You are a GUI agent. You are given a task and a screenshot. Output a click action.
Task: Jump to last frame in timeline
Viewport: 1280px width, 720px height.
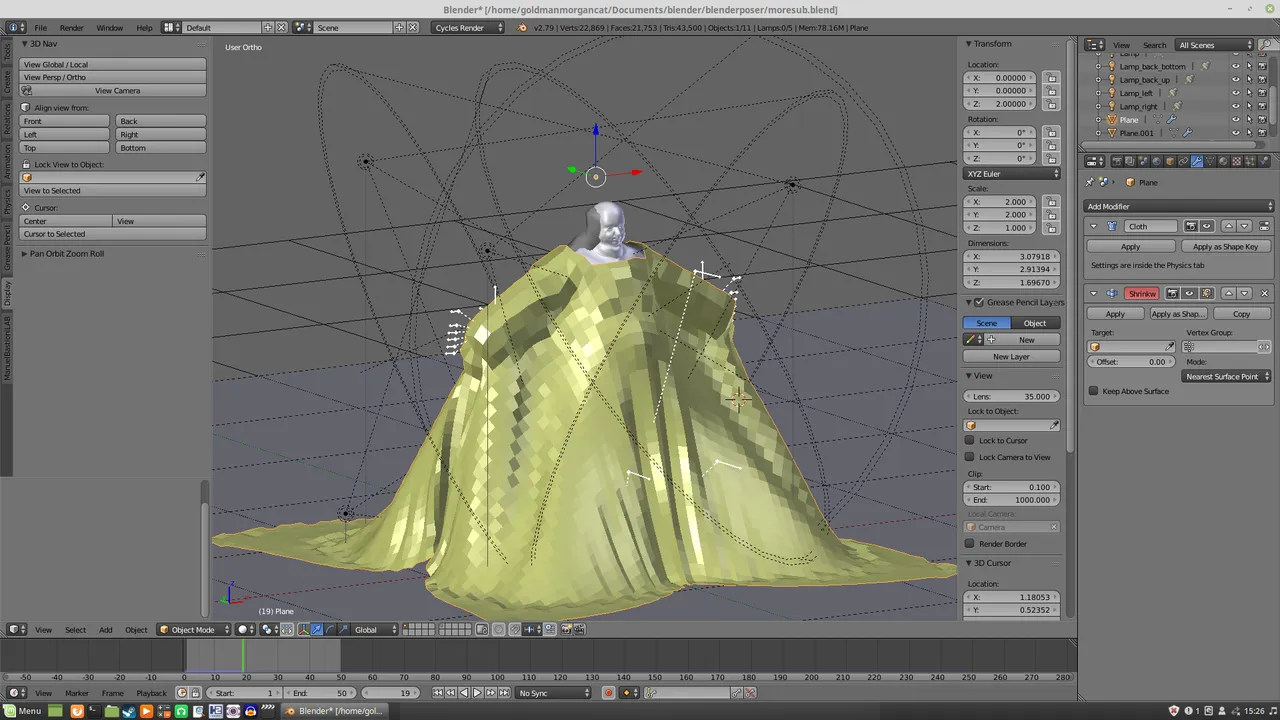[x=502, y=693]
